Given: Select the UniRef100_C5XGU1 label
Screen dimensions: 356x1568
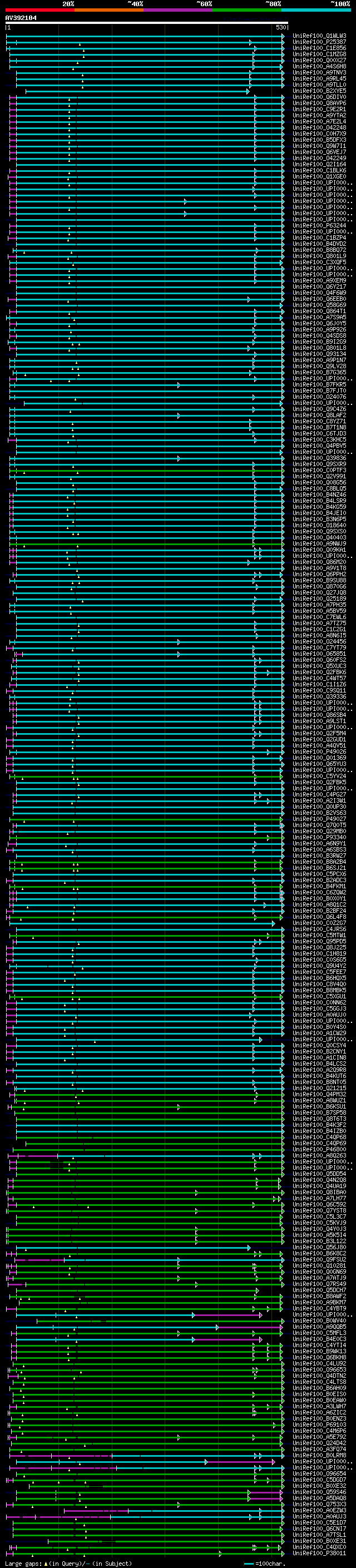Looking at the screenshot, I should point(319,996).
